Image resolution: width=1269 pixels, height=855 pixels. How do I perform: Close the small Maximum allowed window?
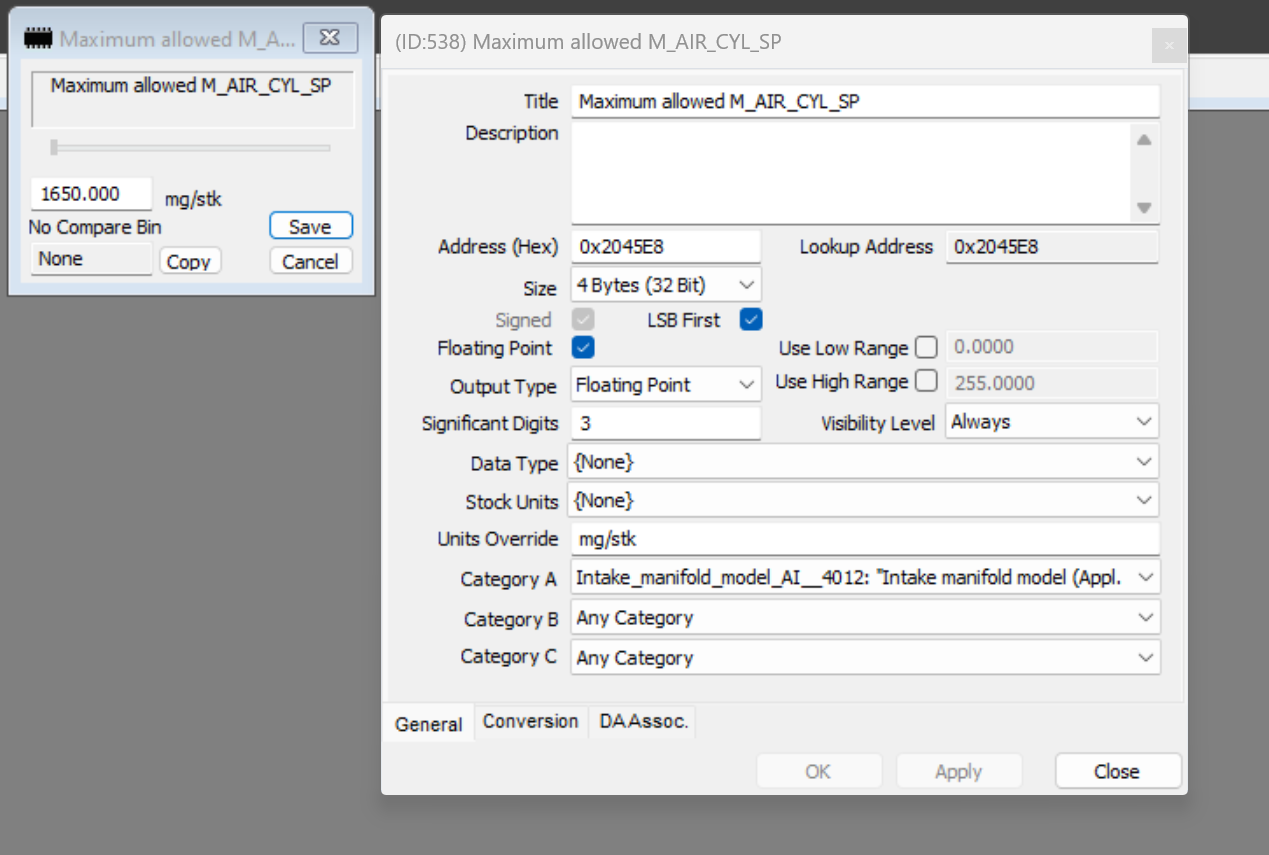[x=329, y=38]
